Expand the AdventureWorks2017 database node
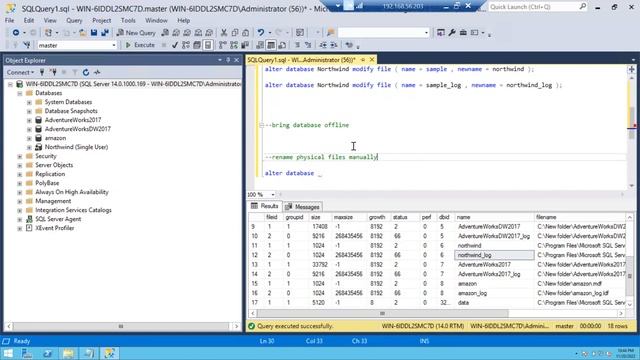The image size is (640, 360). pos(29,120)
